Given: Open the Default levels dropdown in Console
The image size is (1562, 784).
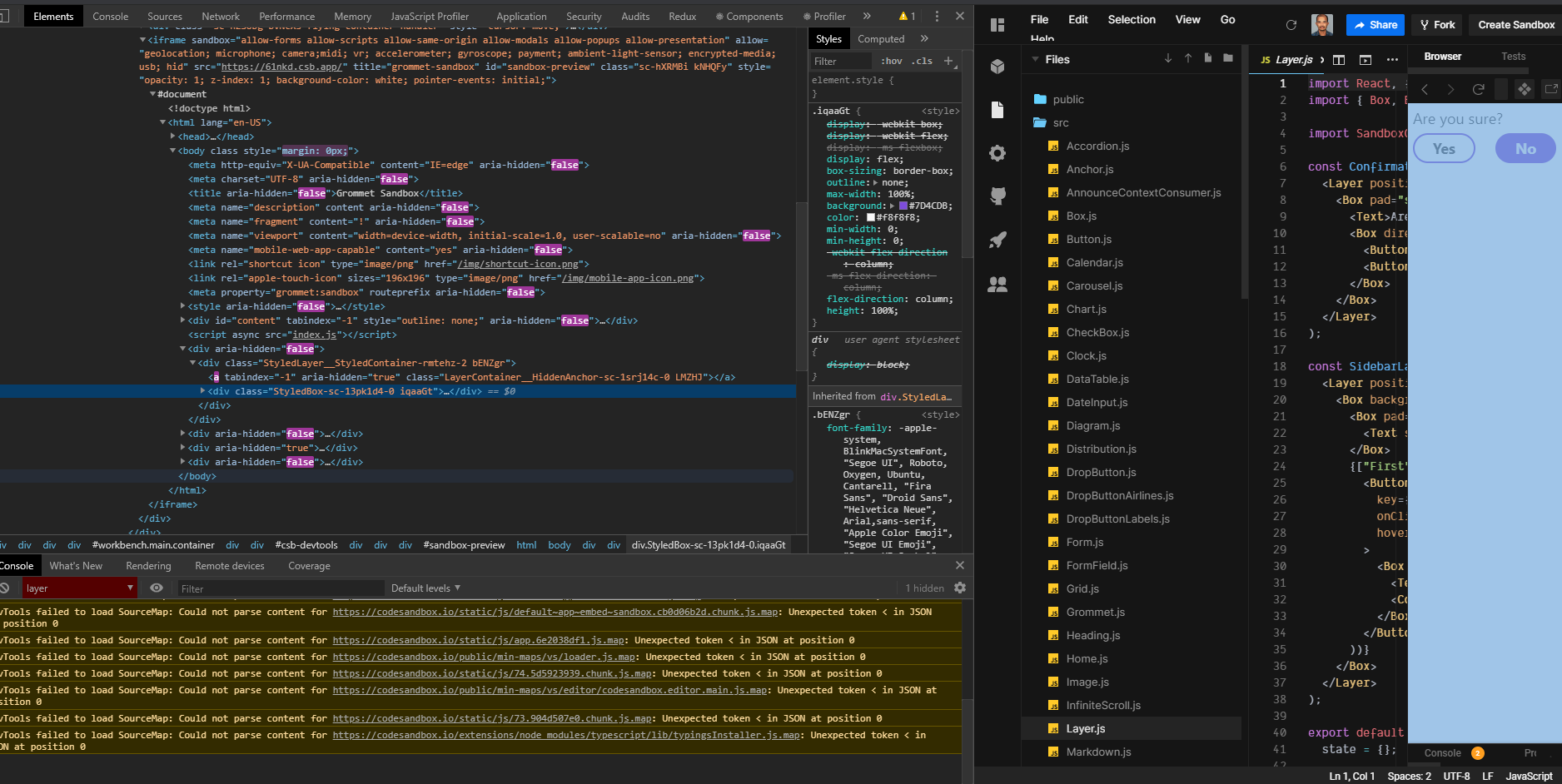Looking at the screenshot, I should tap(425, 588).
